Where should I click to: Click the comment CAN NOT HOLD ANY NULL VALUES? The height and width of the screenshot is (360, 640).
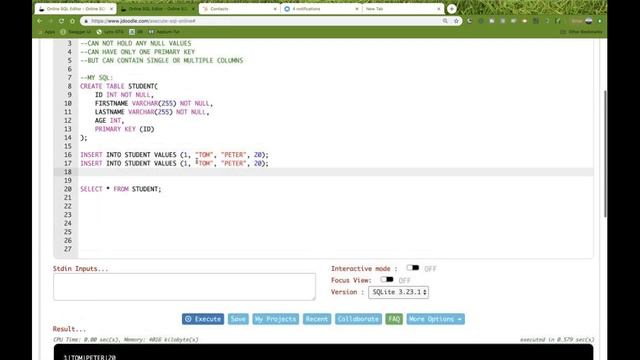click(136, 43)
